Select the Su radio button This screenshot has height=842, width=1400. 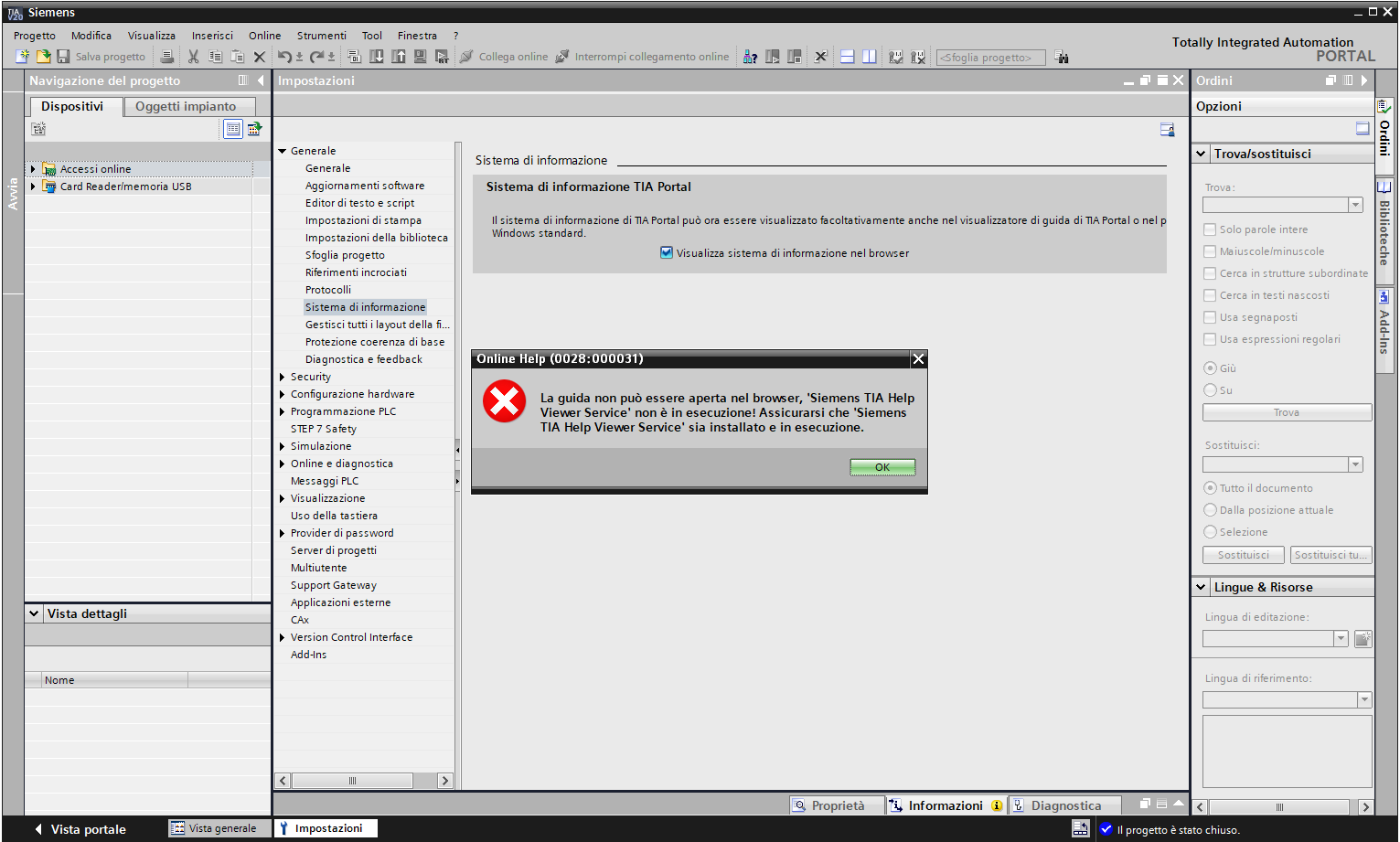pyautogui.click(x=1210, y=390)
